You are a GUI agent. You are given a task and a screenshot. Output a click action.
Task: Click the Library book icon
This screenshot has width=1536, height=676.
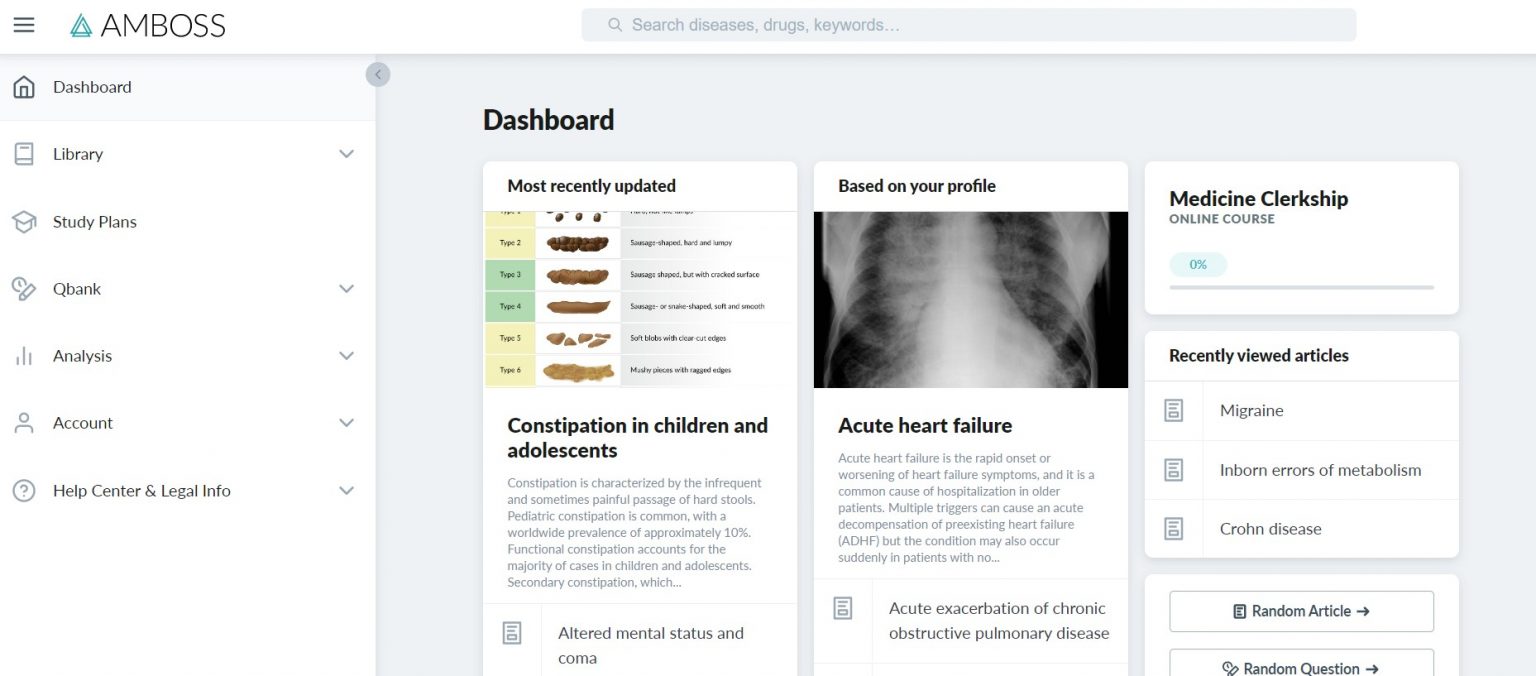(x=22, y=153)
